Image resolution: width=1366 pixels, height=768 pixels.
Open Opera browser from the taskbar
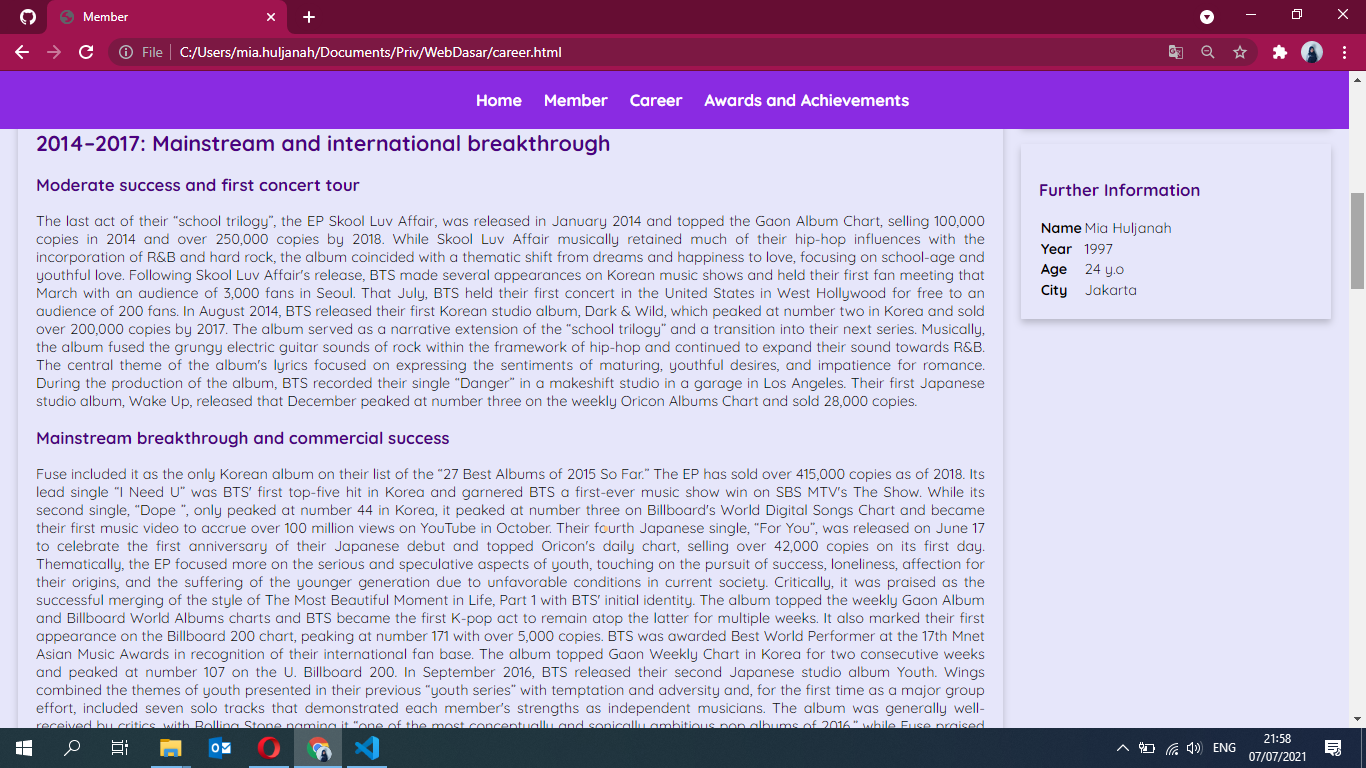click(x=268, y=747)
